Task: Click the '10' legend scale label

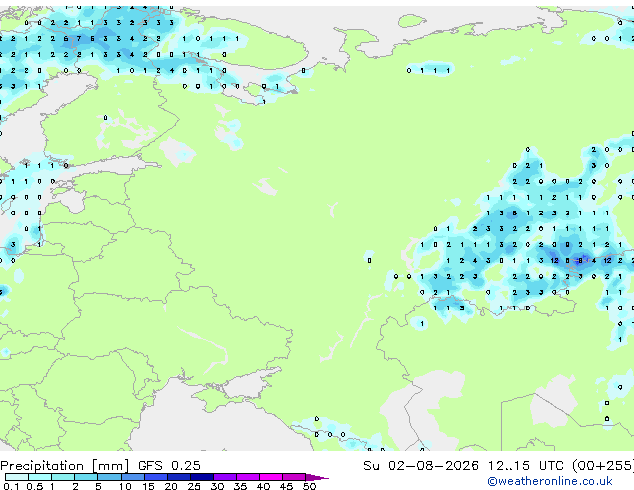Action: coord(125,486)
